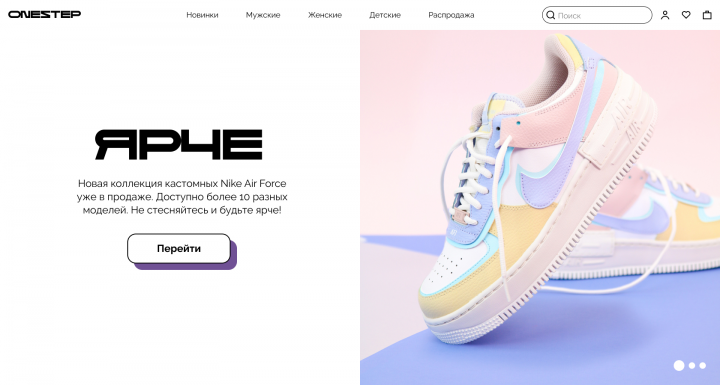
Task: Click lilac Nike swoosh on front sneaker
Action: point(546,179)
